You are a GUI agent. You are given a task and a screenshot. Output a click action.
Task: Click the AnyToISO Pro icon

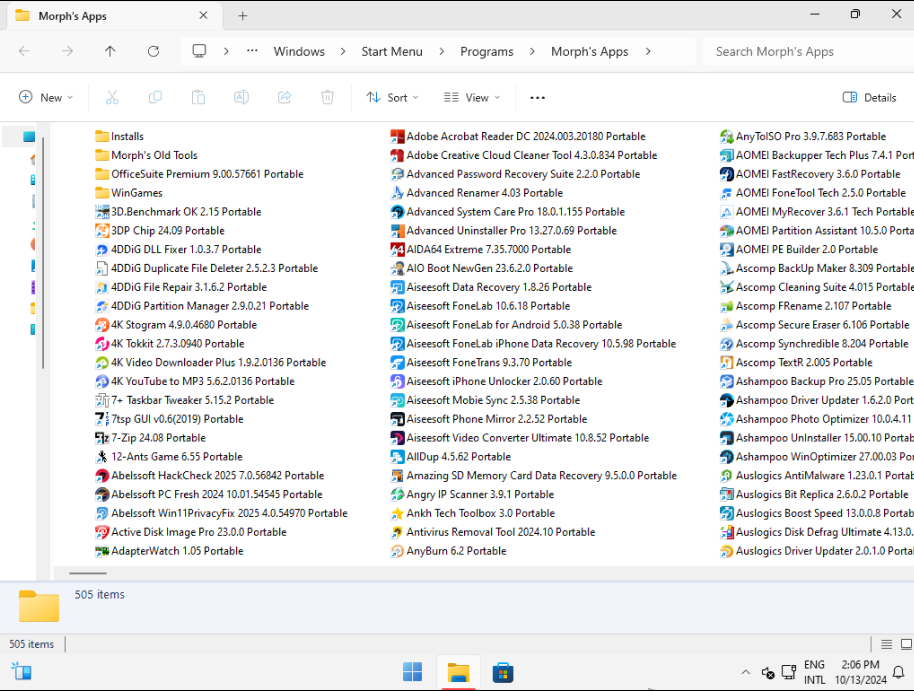[726, 136]
